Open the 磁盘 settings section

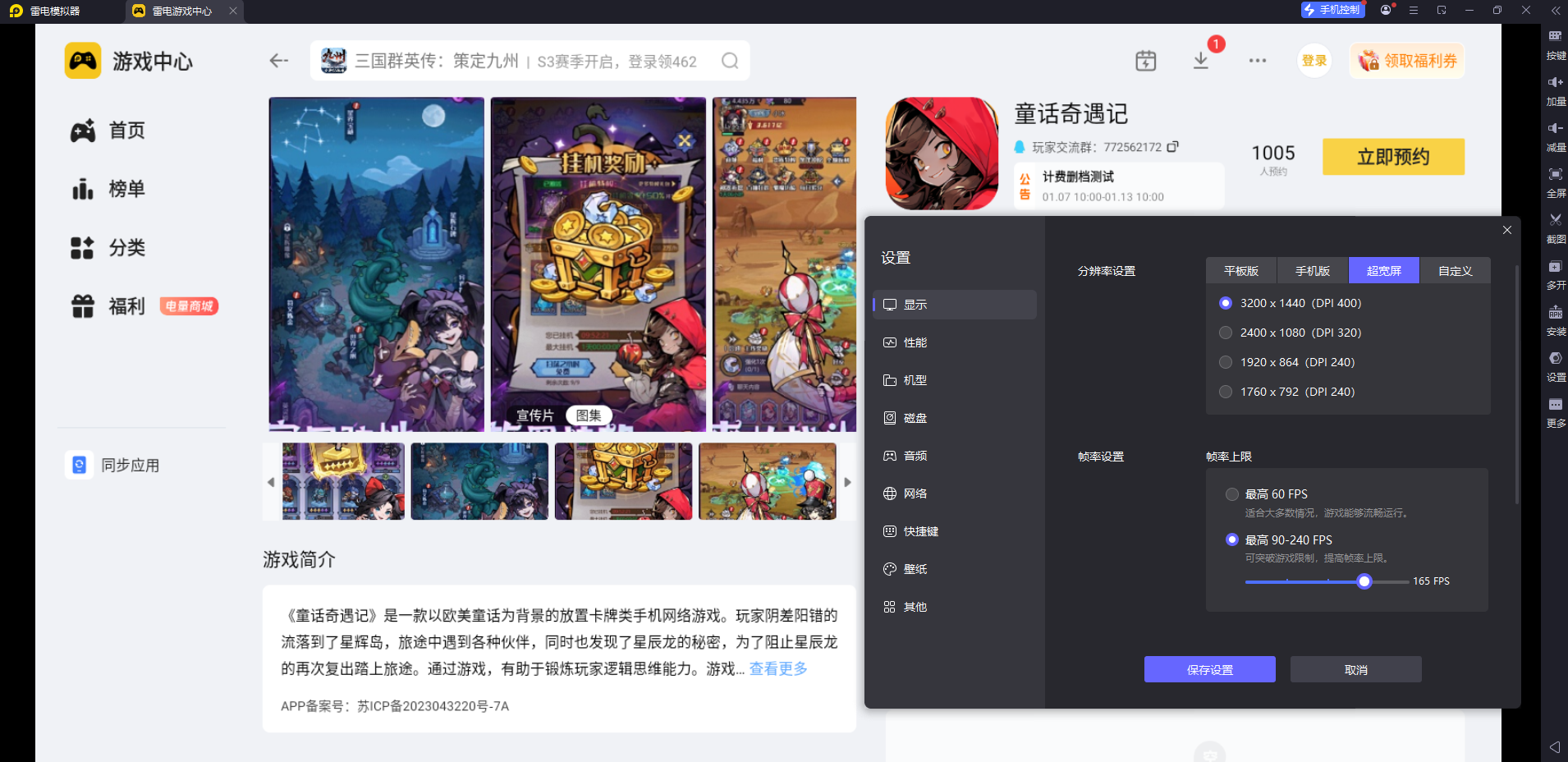click(955, 418)
